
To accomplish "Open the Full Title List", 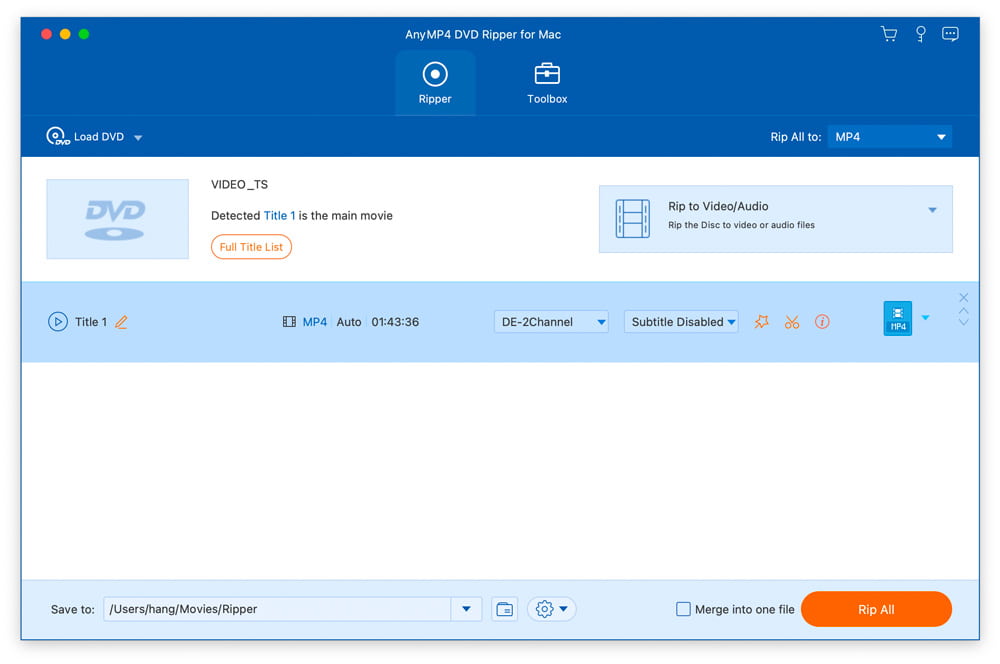I will pos(251,247).
